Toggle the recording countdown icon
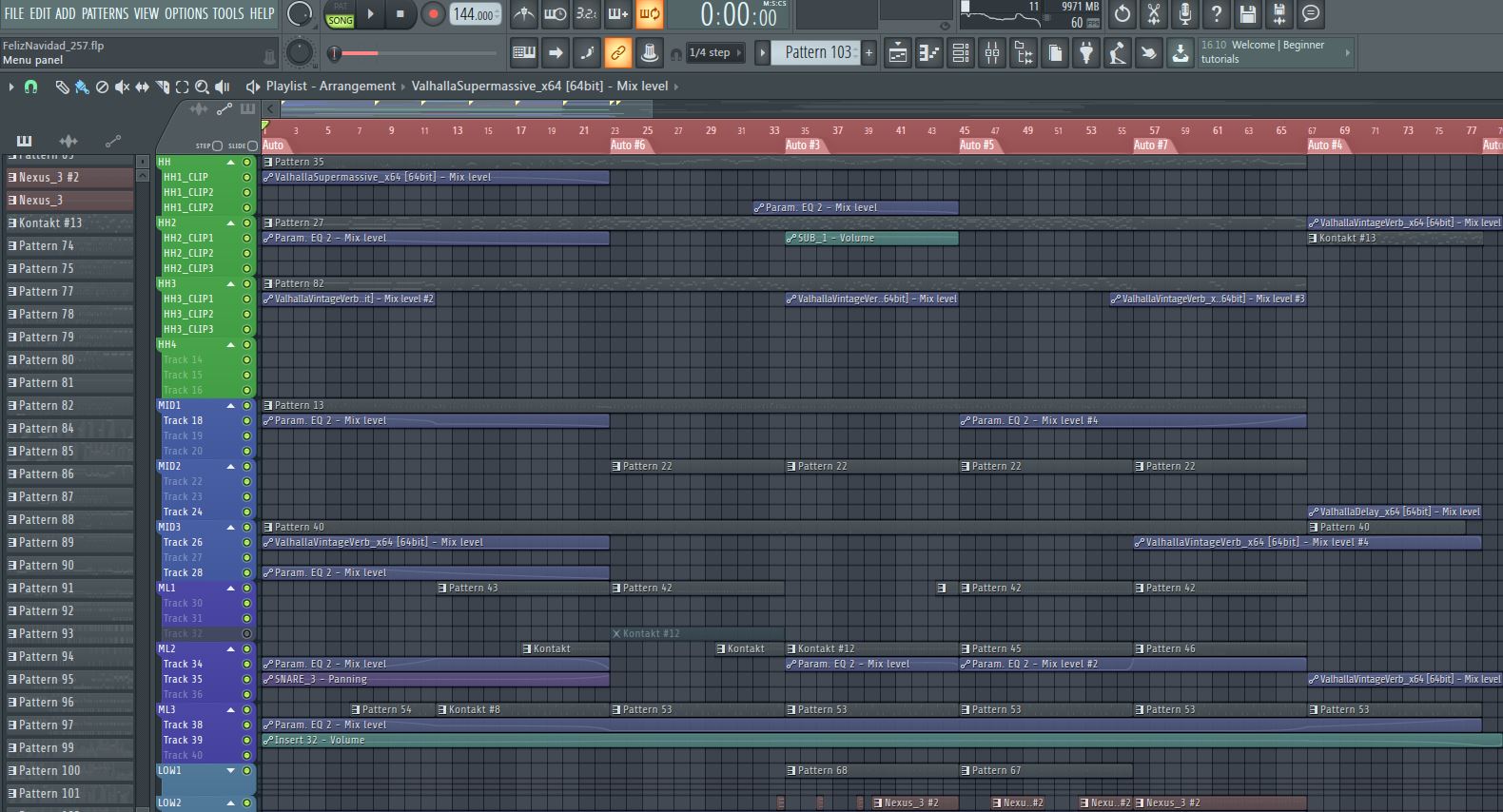1503x812 pixels. 587,14
